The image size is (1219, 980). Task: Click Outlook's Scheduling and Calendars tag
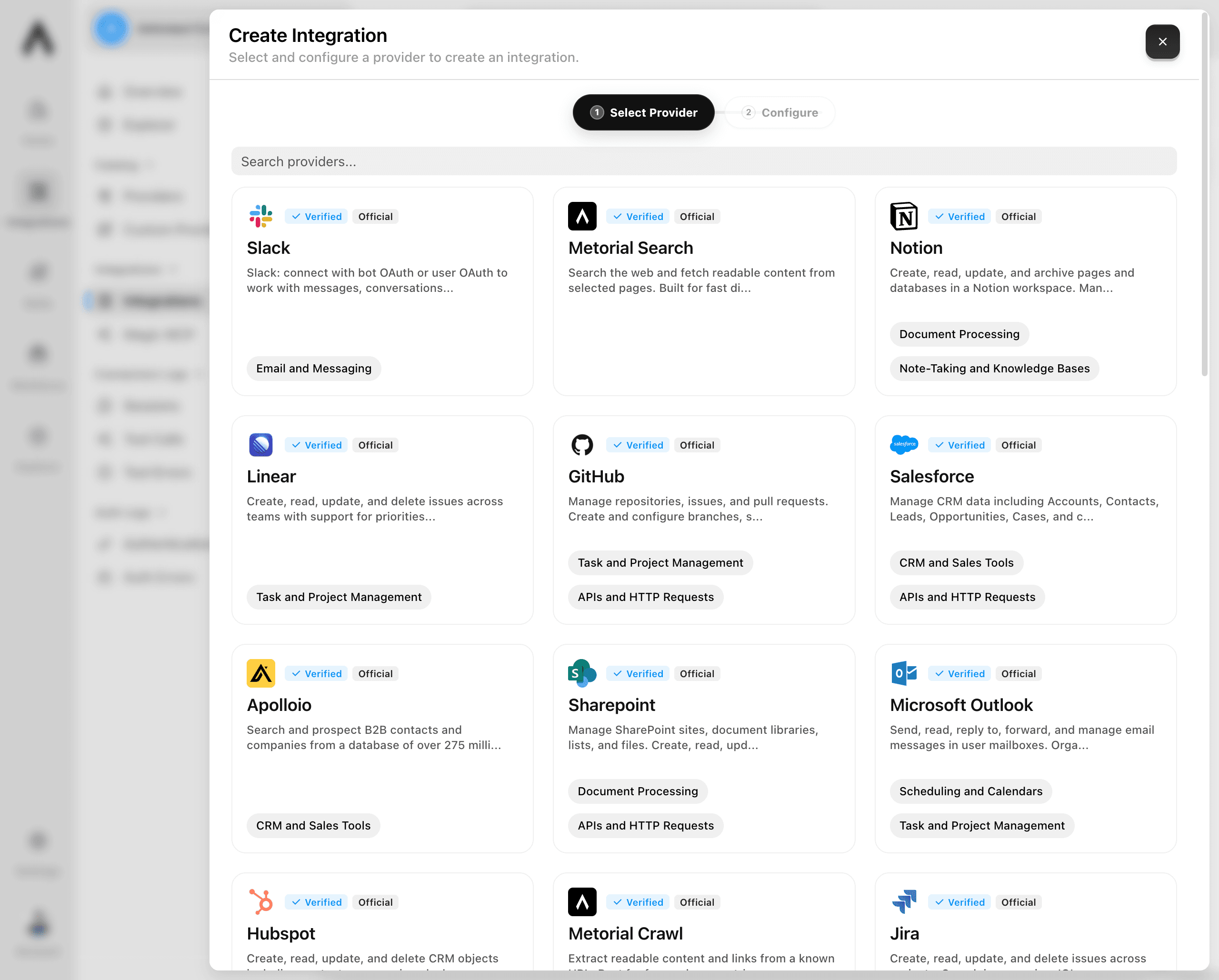point(970,791)
